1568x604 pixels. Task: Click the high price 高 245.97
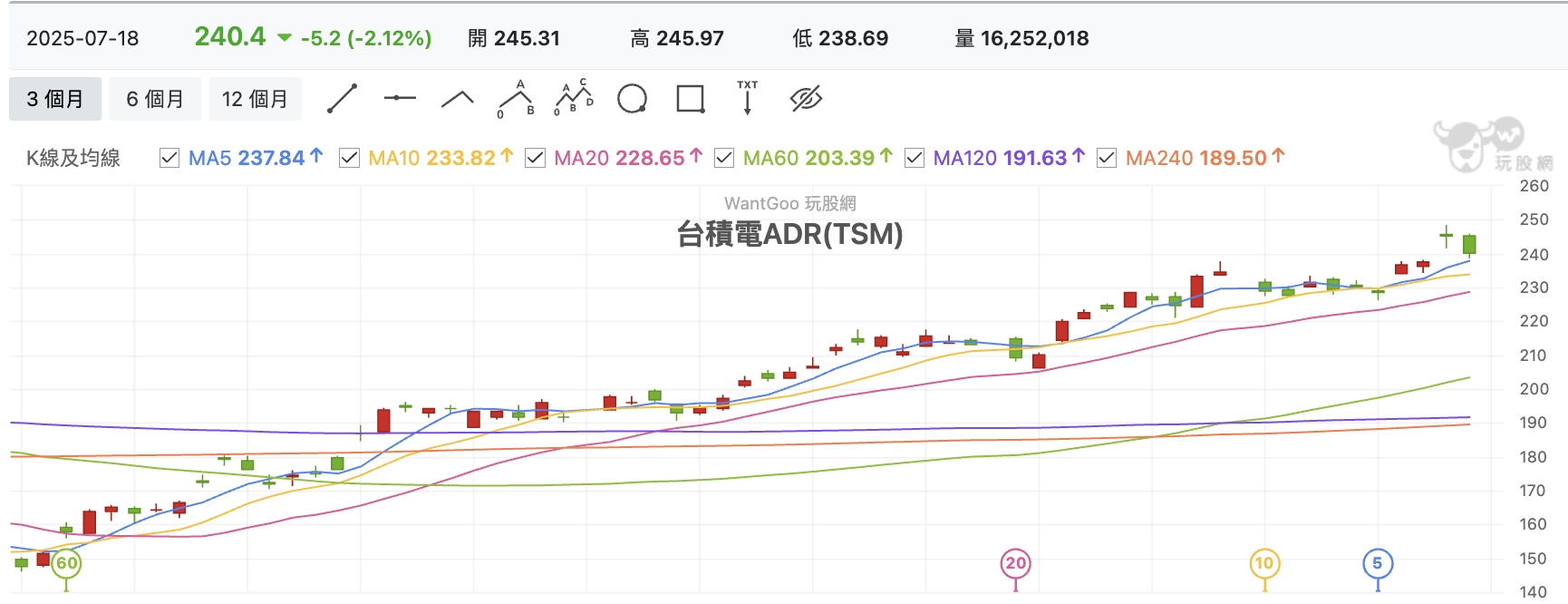click(677, 38)
